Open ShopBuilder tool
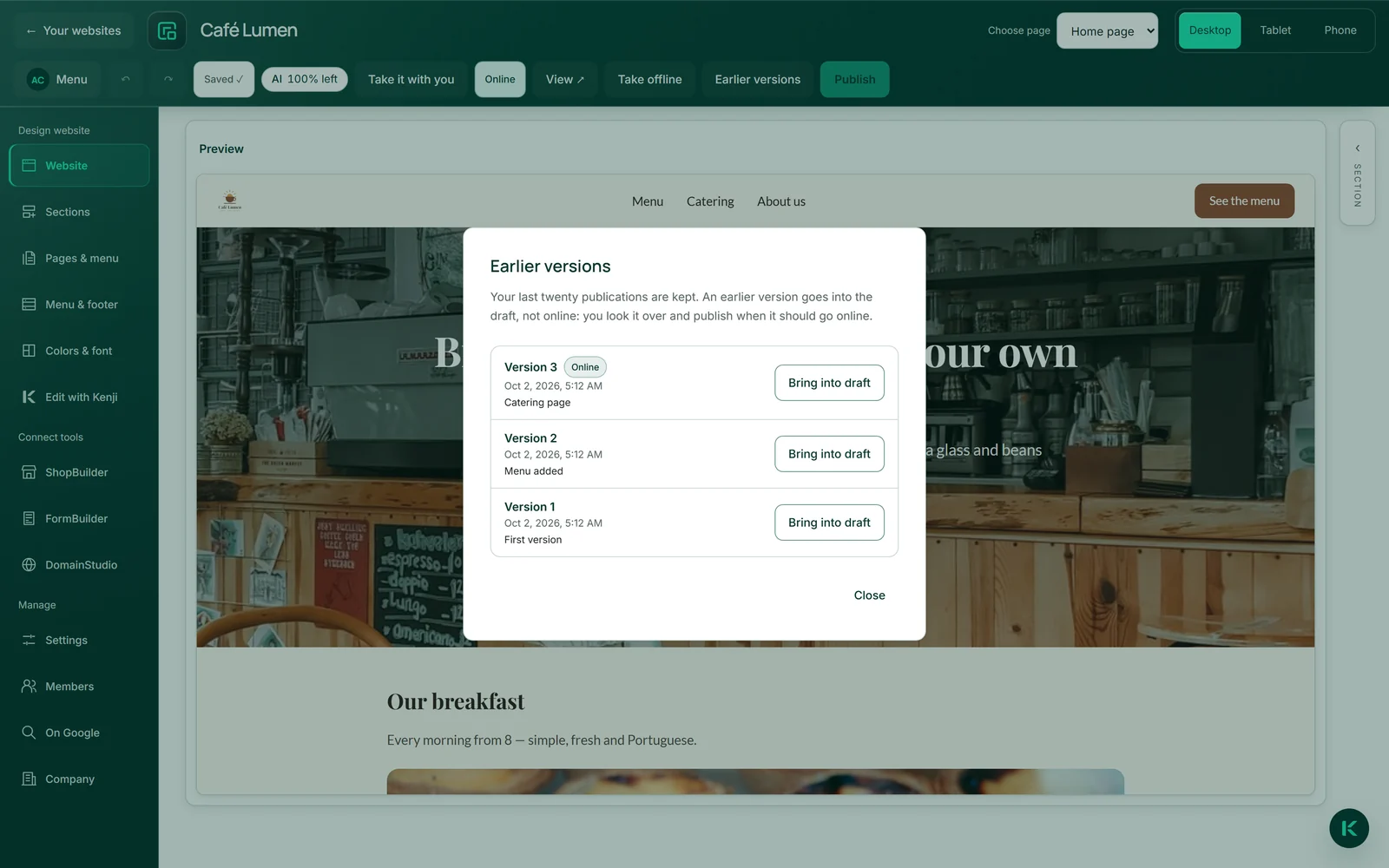 pyautogui.click(x=79, y=472)
